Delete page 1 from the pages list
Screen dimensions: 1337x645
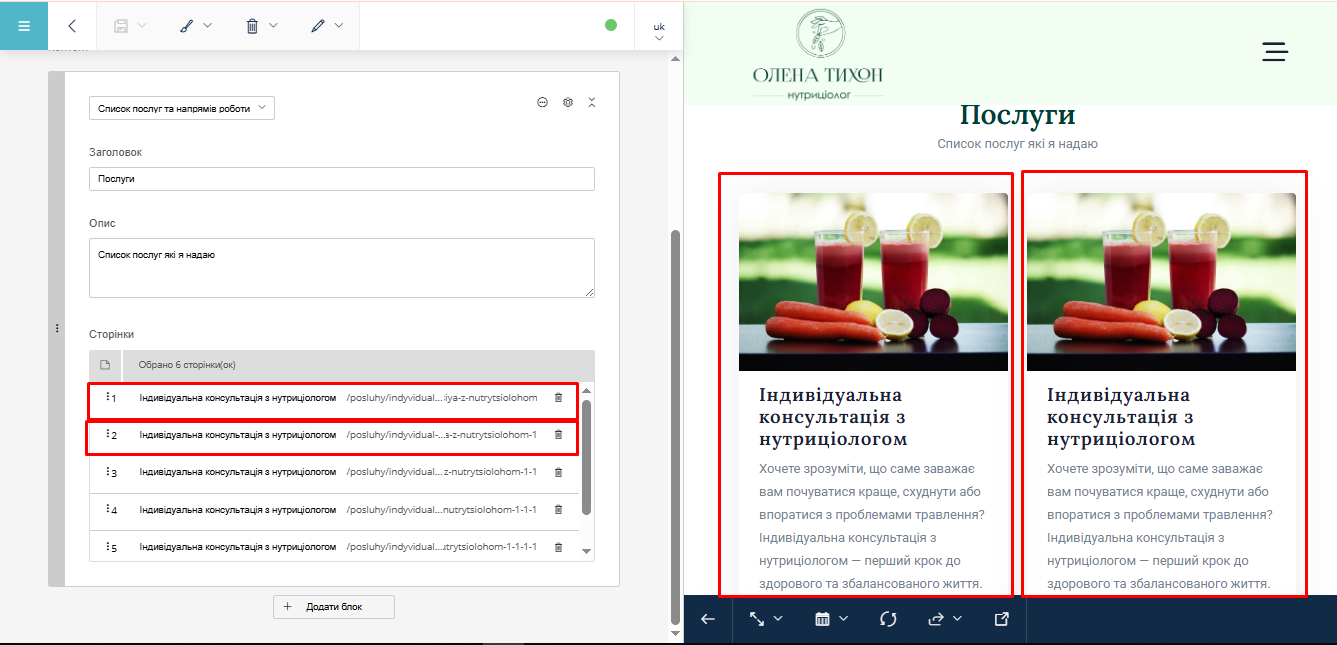558,398
